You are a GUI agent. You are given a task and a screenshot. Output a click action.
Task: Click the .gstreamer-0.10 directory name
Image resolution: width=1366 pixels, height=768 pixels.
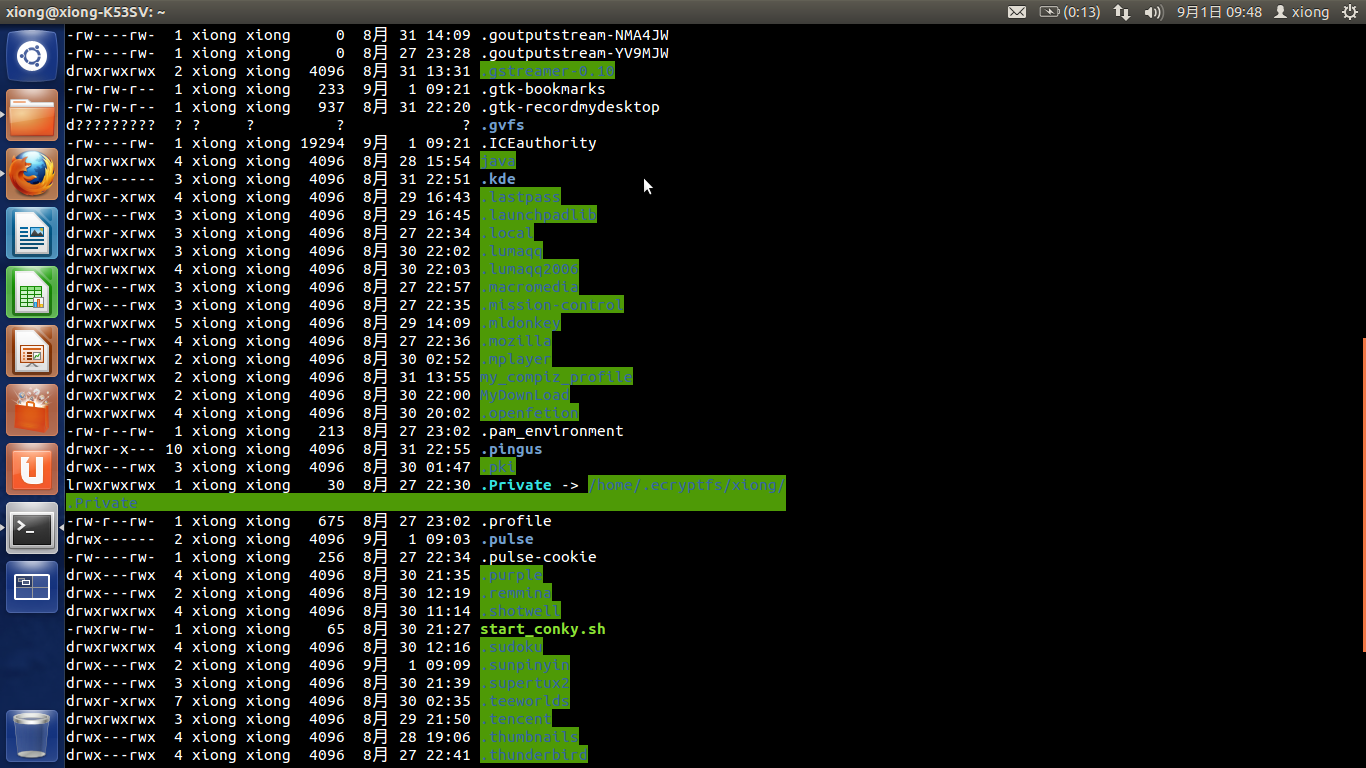pos(547,71)
